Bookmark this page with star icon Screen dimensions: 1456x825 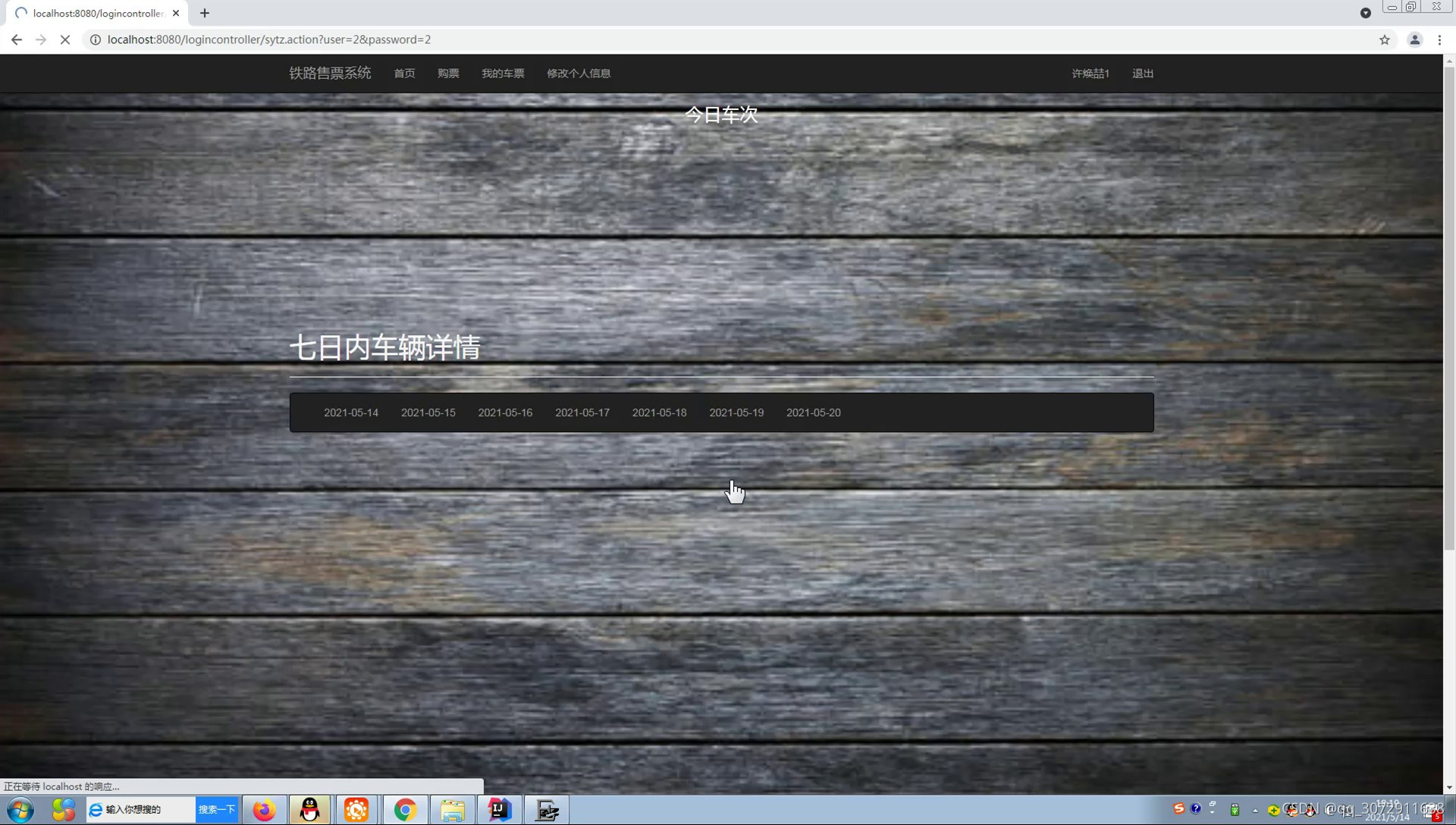coord(1385,39)
